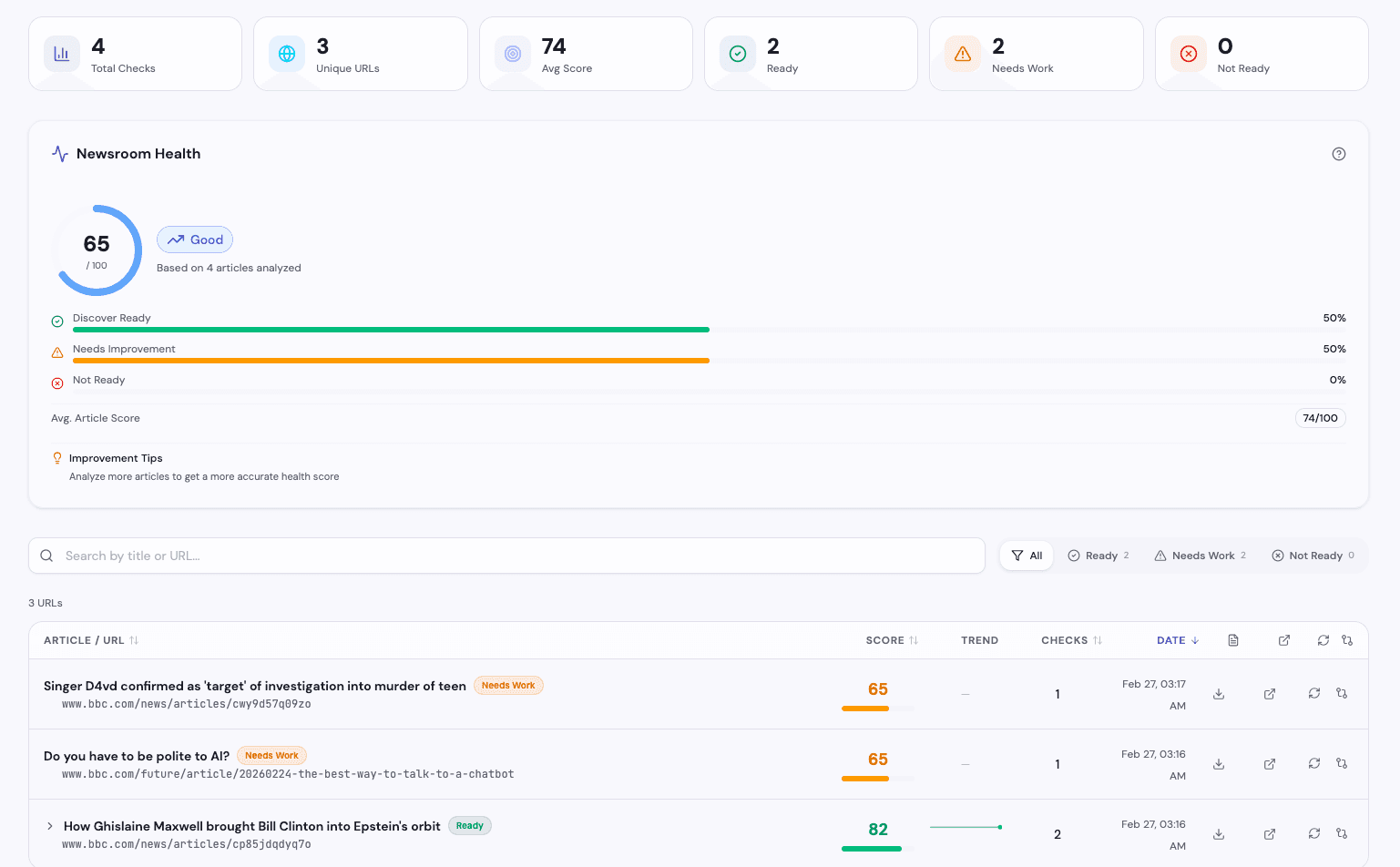
Task: Click the refresh icon in the table header
Action: (1323, 640)
